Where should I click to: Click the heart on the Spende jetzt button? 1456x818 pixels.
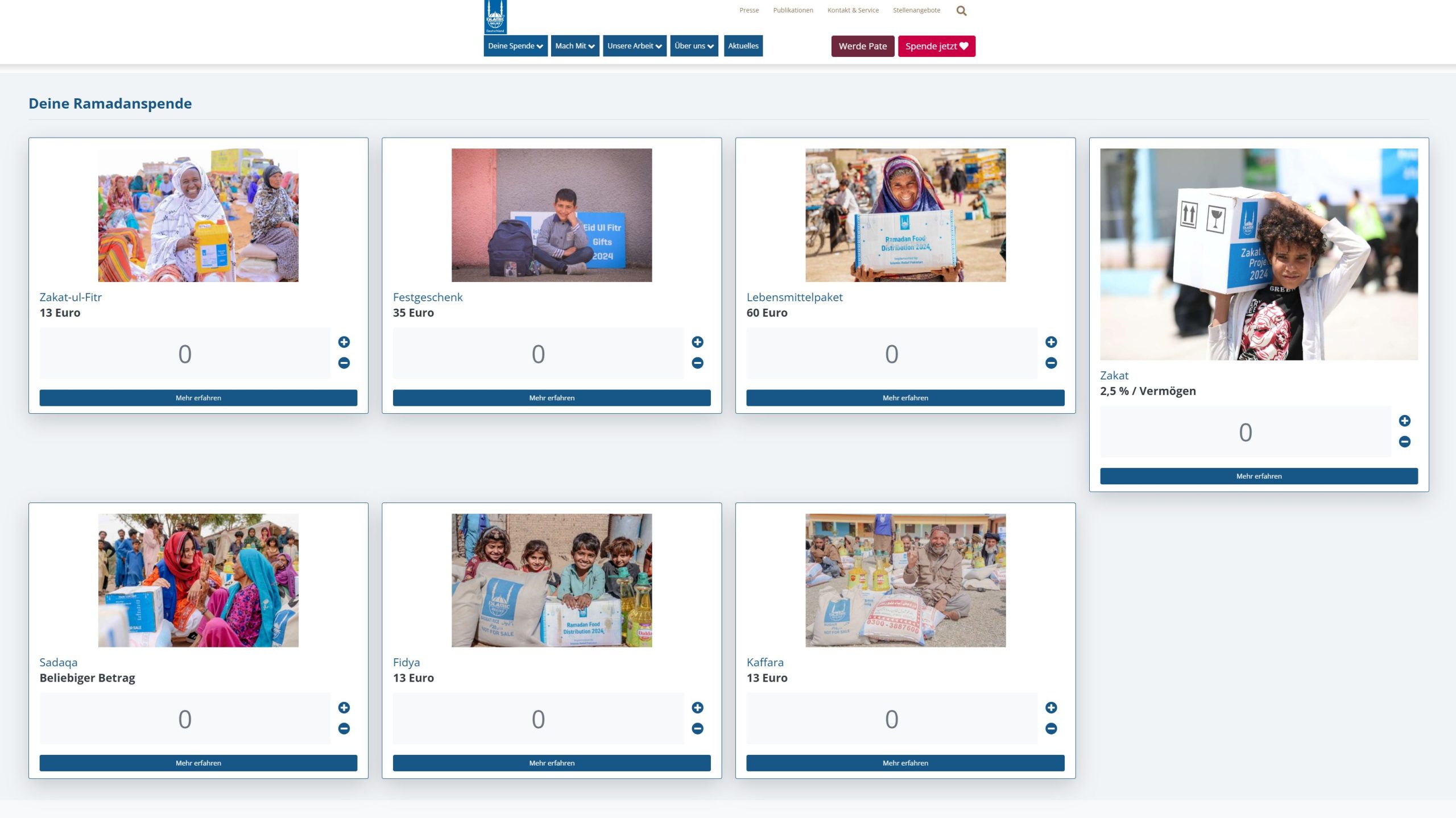click(965, 46)
